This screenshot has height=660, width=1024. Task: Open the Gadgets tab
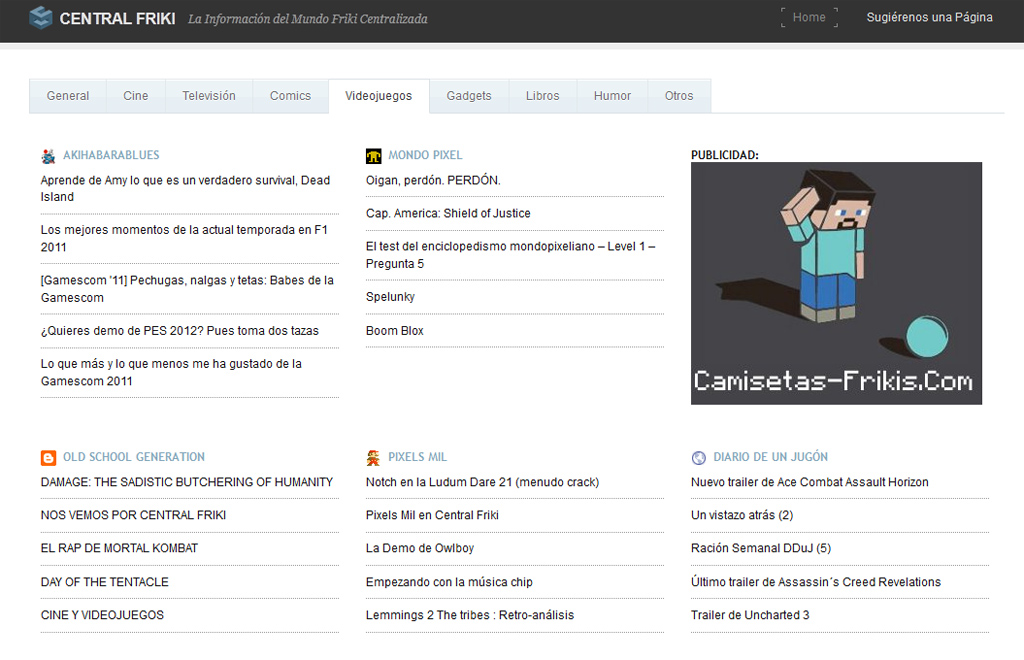[x=469, y=96]
